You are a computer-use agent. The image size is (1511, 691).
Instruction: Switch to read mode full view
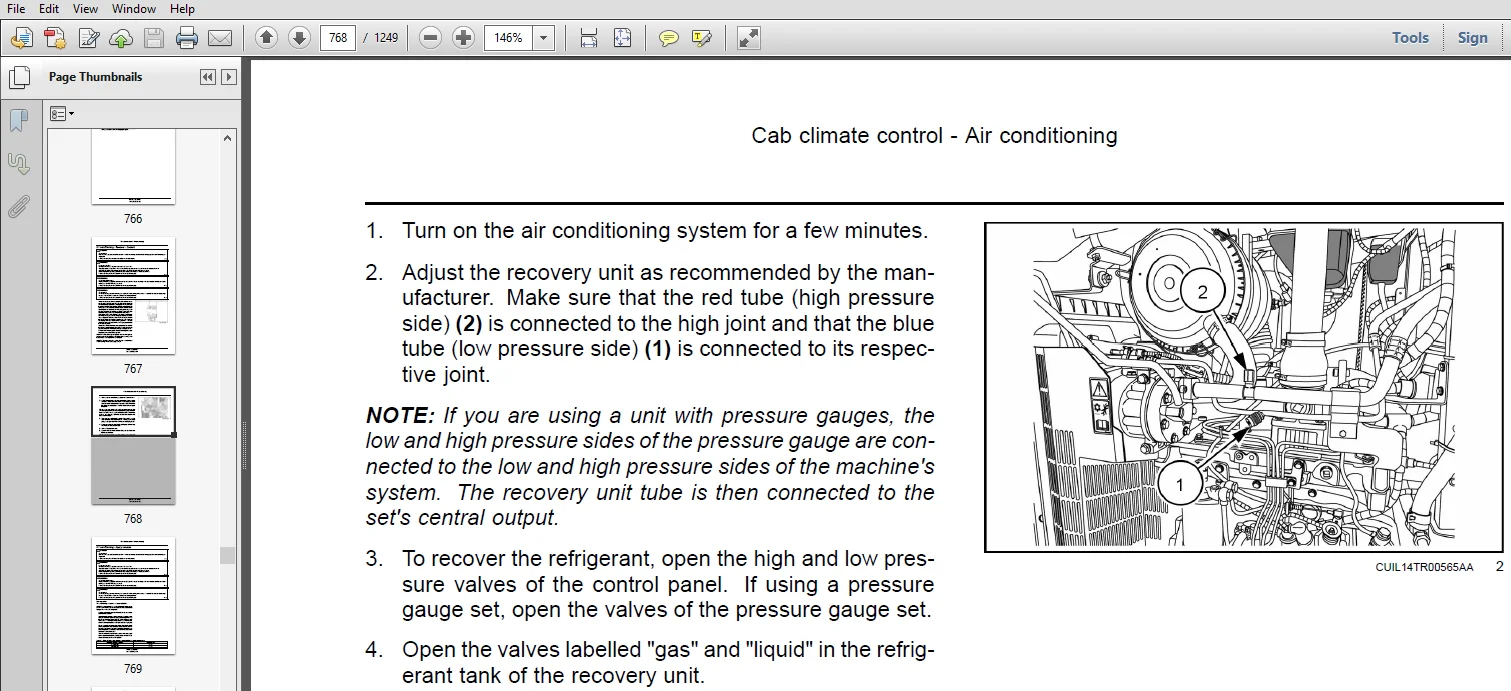tap(748, 38)
